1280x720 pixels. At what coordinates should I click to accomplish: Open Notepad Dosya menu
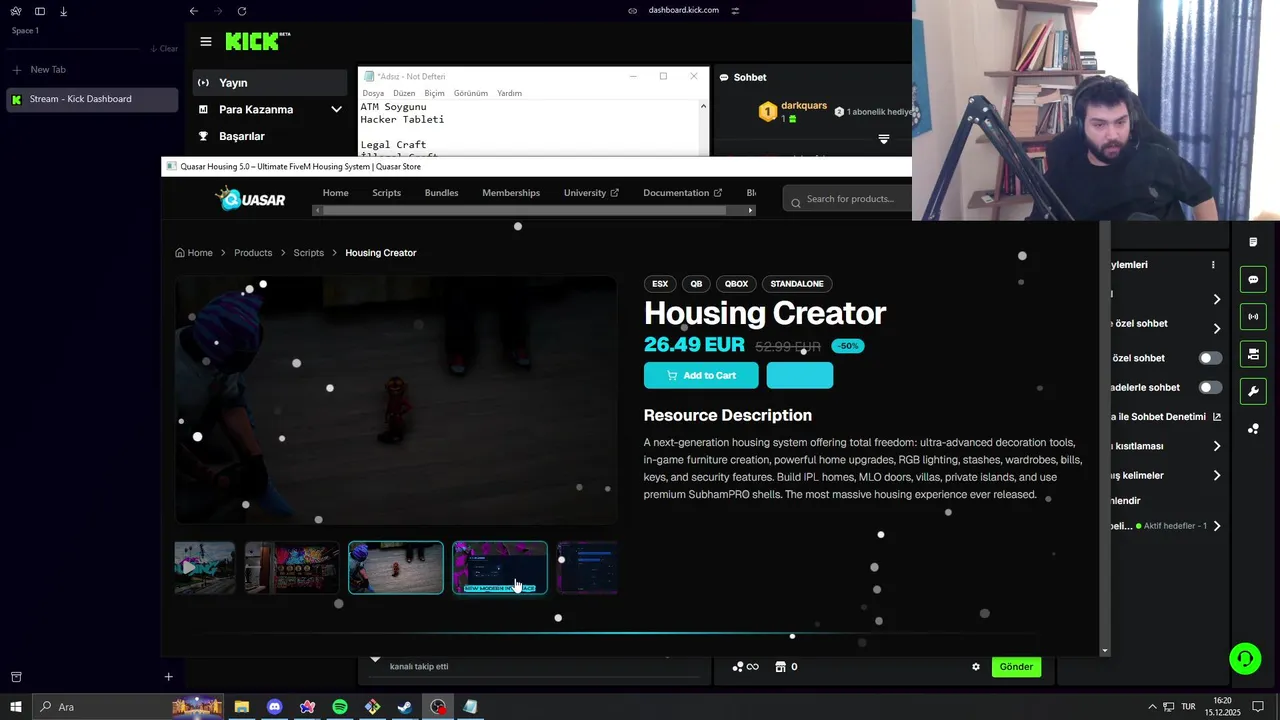(373, 93)
